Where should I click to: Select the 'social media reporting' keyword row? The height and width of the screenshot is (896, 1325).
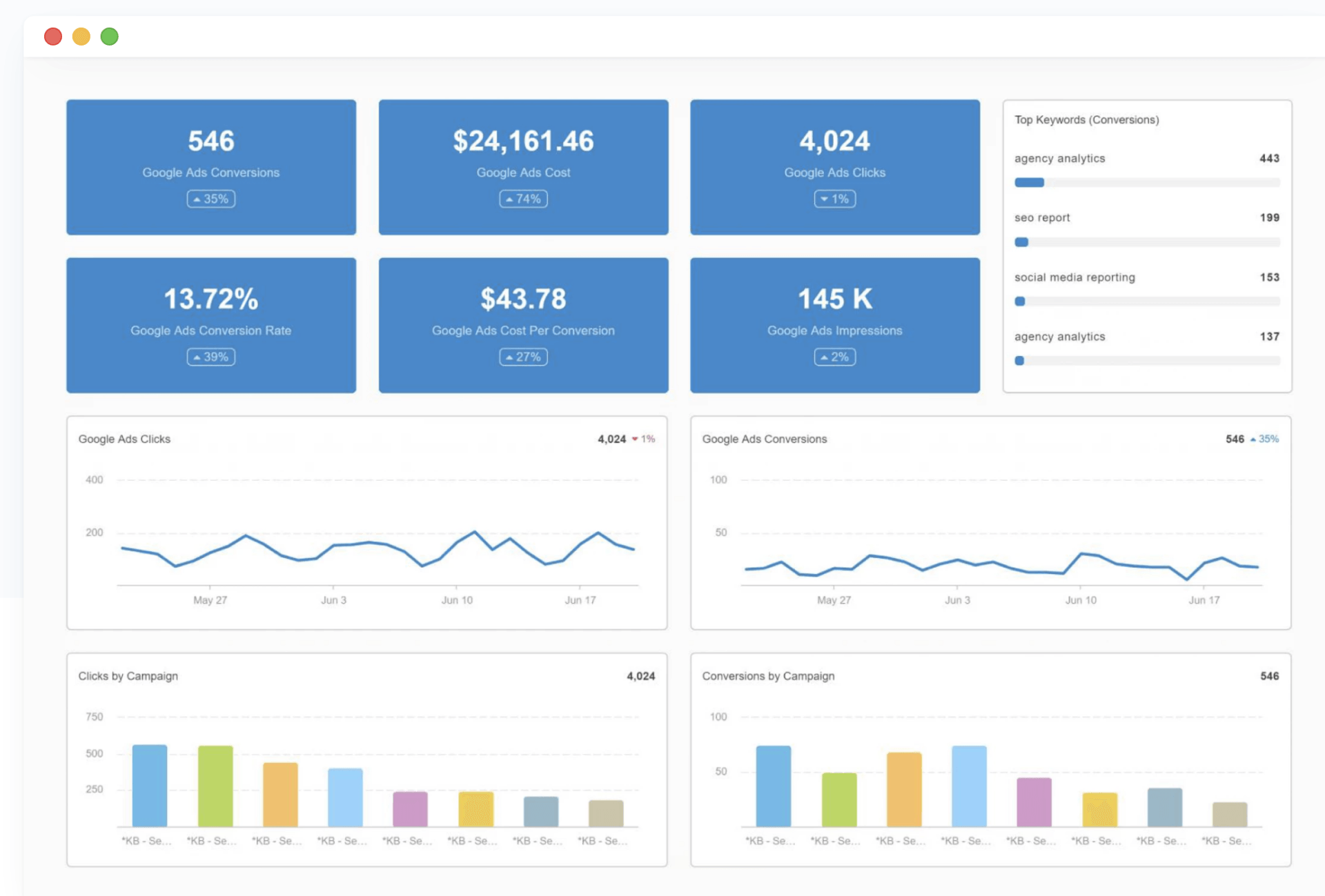(x=1074, y=277)
